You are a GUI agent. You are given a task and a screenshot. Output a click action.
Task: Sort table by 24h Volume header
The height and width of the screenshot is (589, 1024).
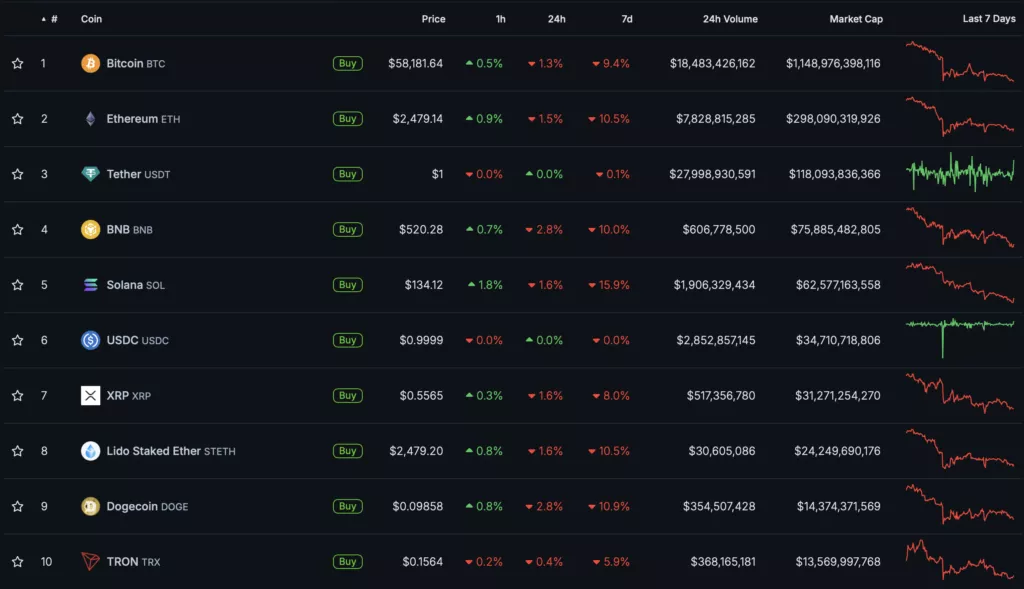[730, 19]
